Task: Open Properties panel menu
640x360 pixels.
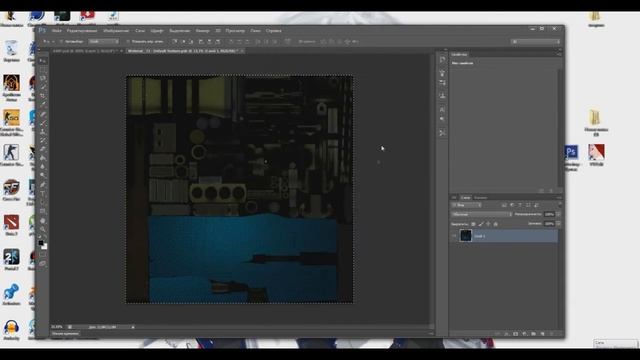Action: point(559,54)
